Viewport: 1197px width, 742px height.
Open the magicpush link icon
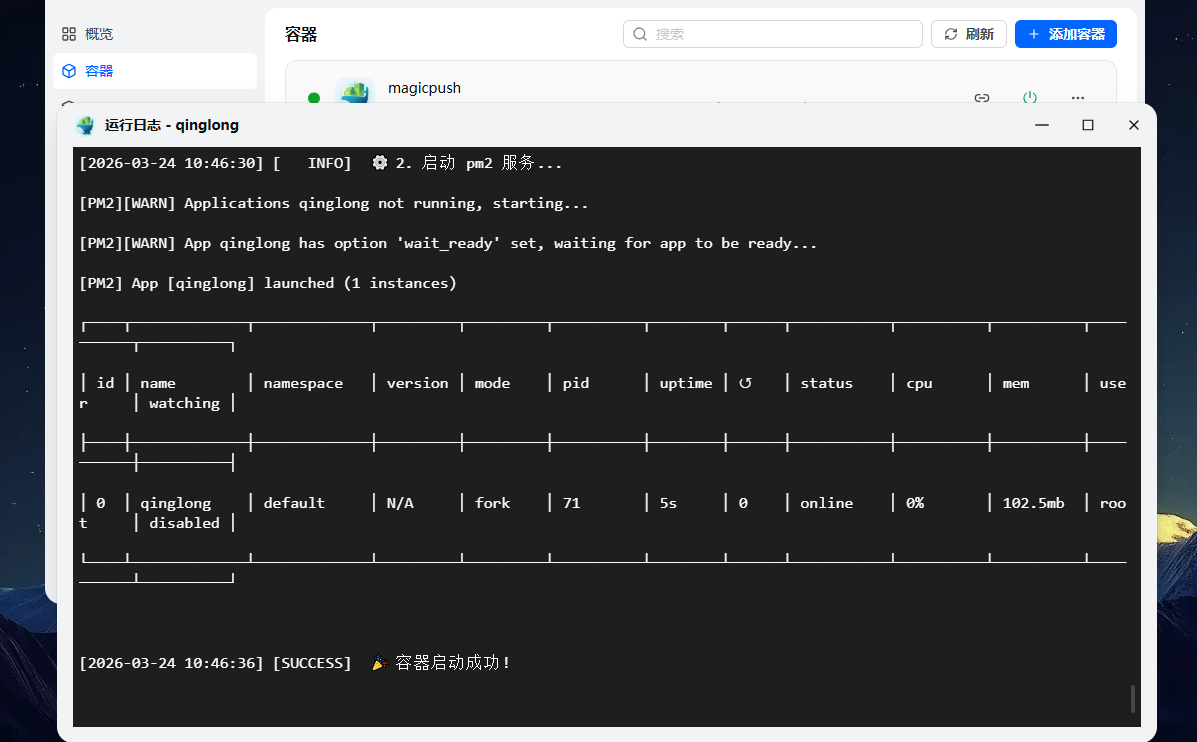982,98
